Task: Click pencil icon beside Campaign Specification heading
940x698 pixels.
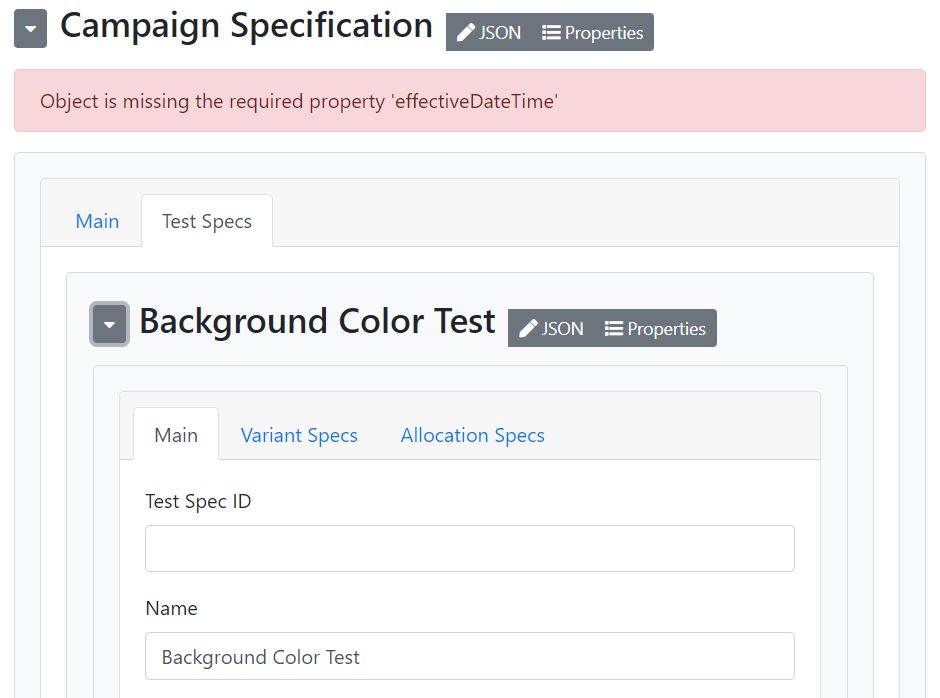Action: pyautogui.click(x=466, y=33)
